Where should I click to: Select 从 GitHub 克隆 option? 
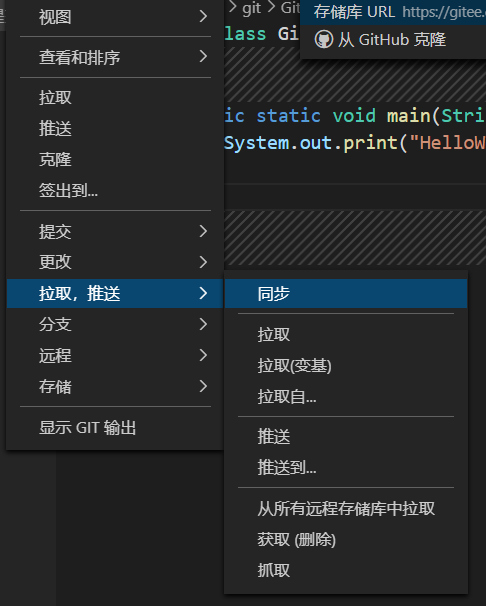pos(393,39)
